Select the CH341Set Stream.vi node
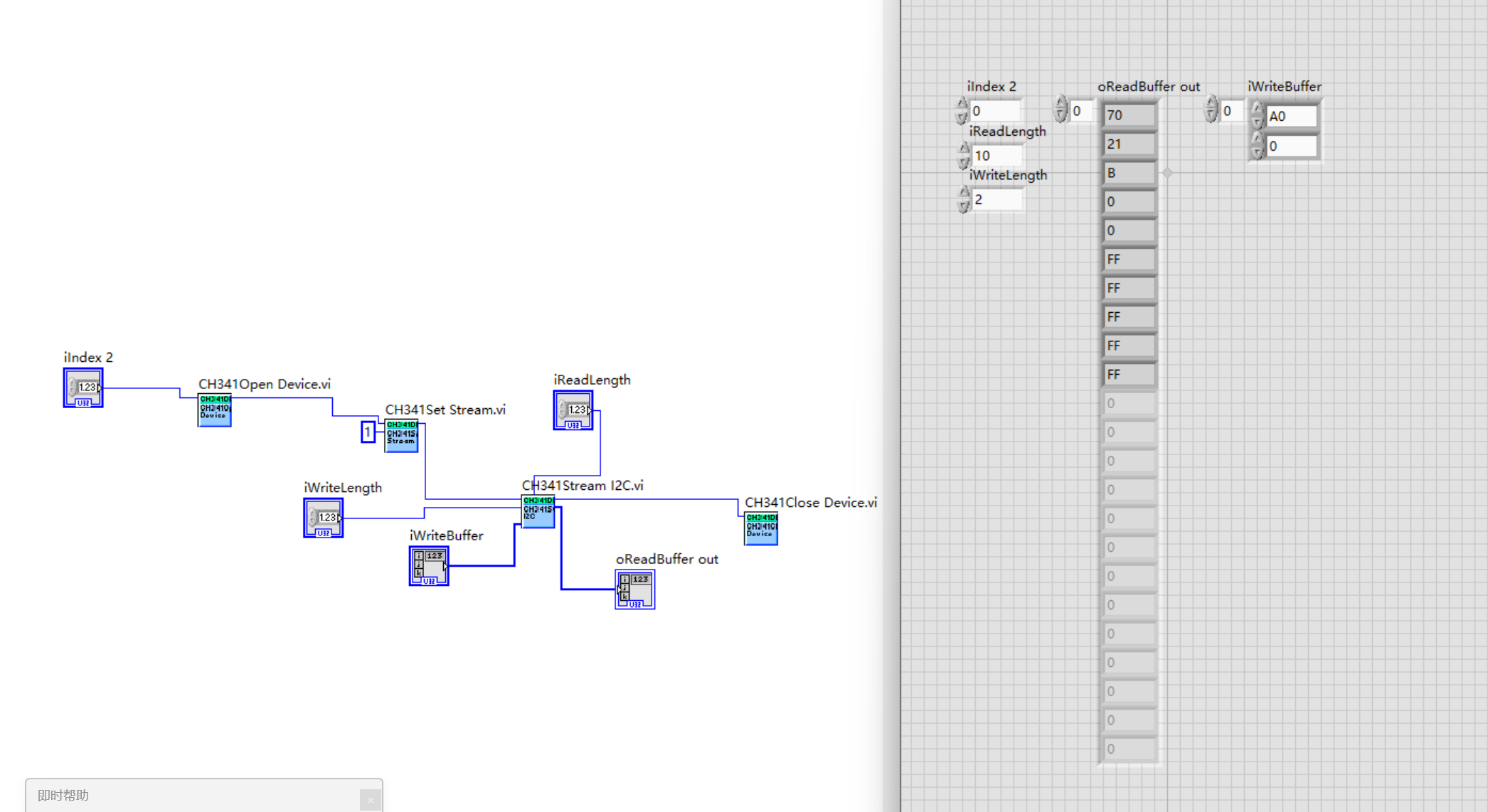 point(401,436)
